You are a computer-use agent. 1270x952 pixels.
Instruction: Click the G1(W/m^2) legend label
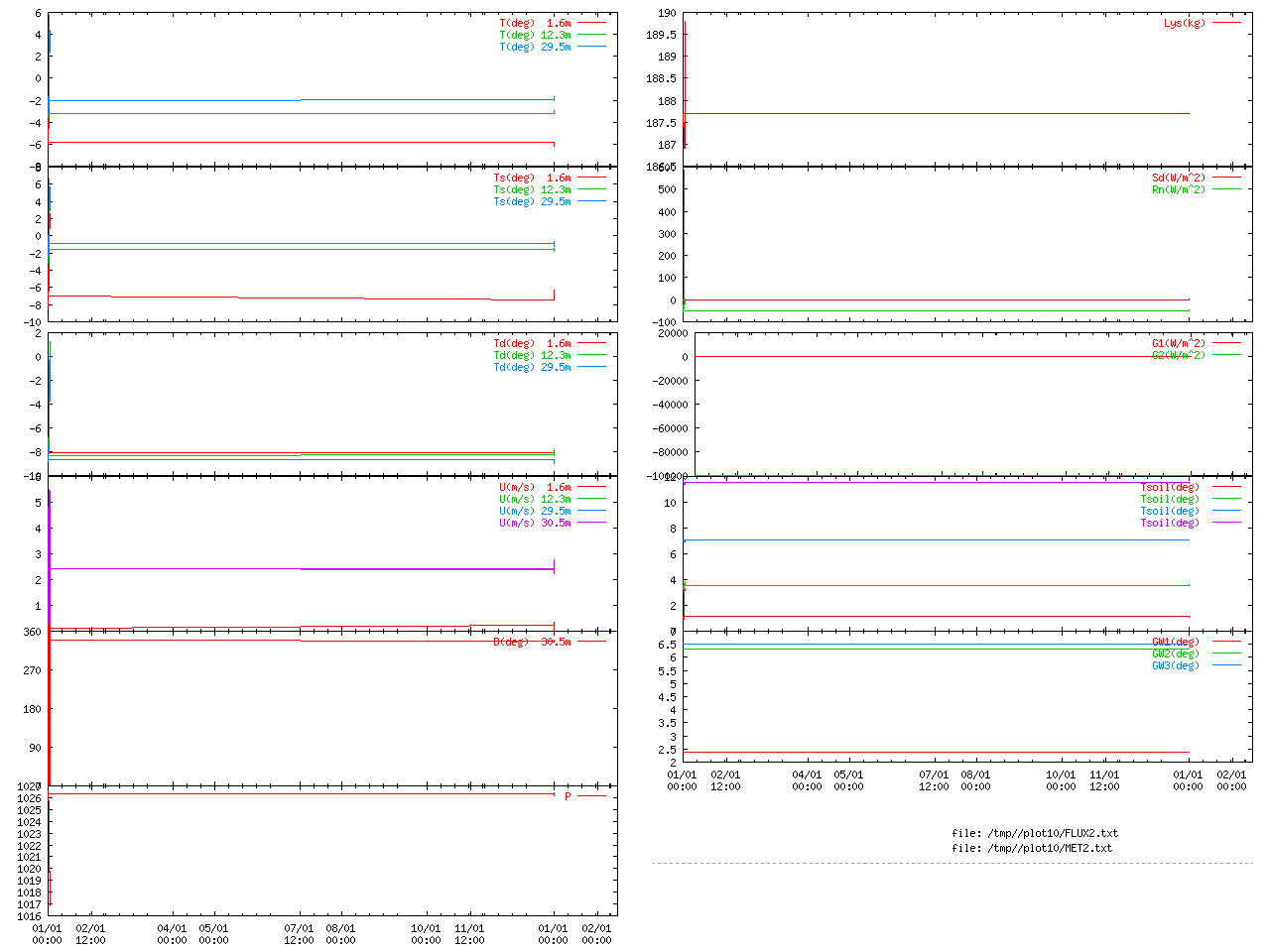pos(1179,343)
